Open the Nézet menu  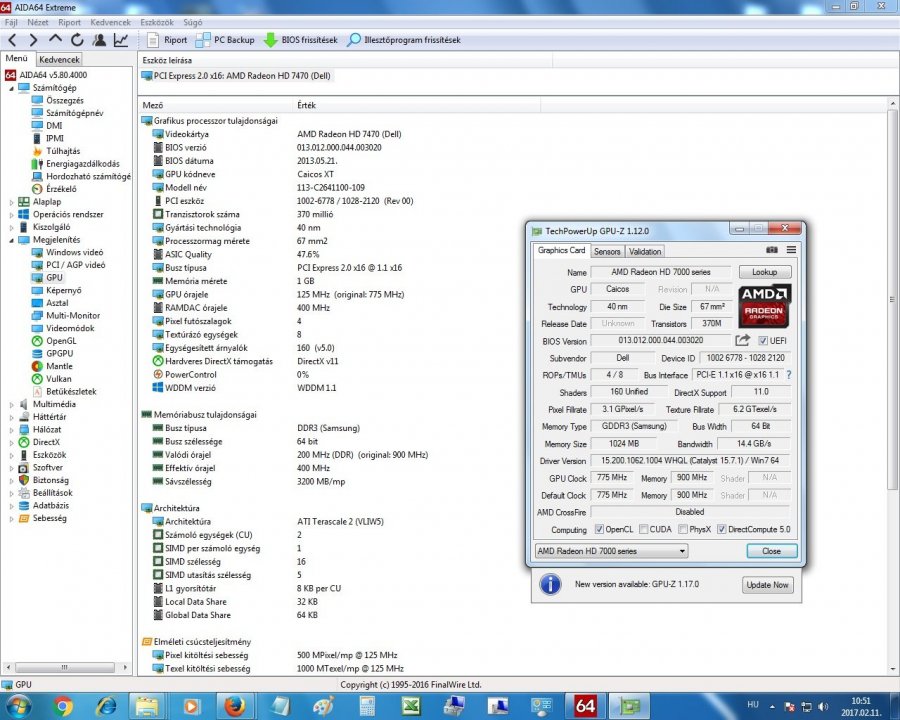pos(37,22)
